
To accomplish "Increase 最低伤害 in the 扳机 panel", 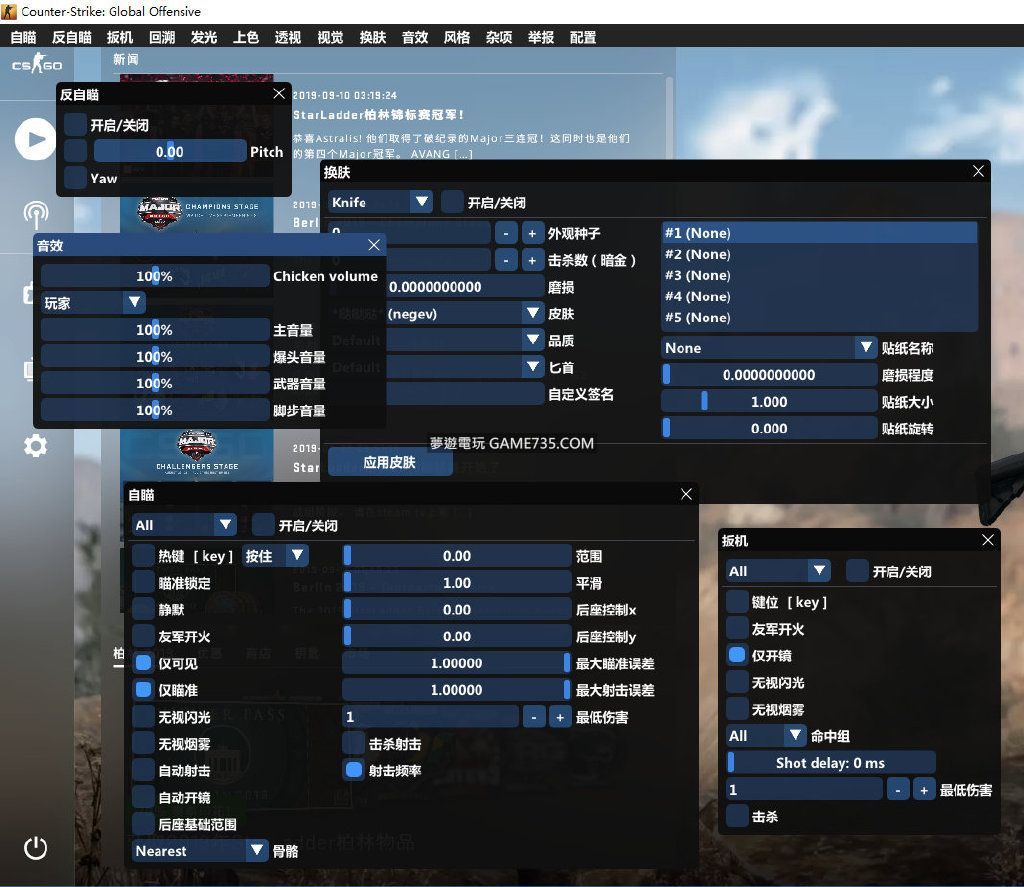I will [x=924, y=790].
